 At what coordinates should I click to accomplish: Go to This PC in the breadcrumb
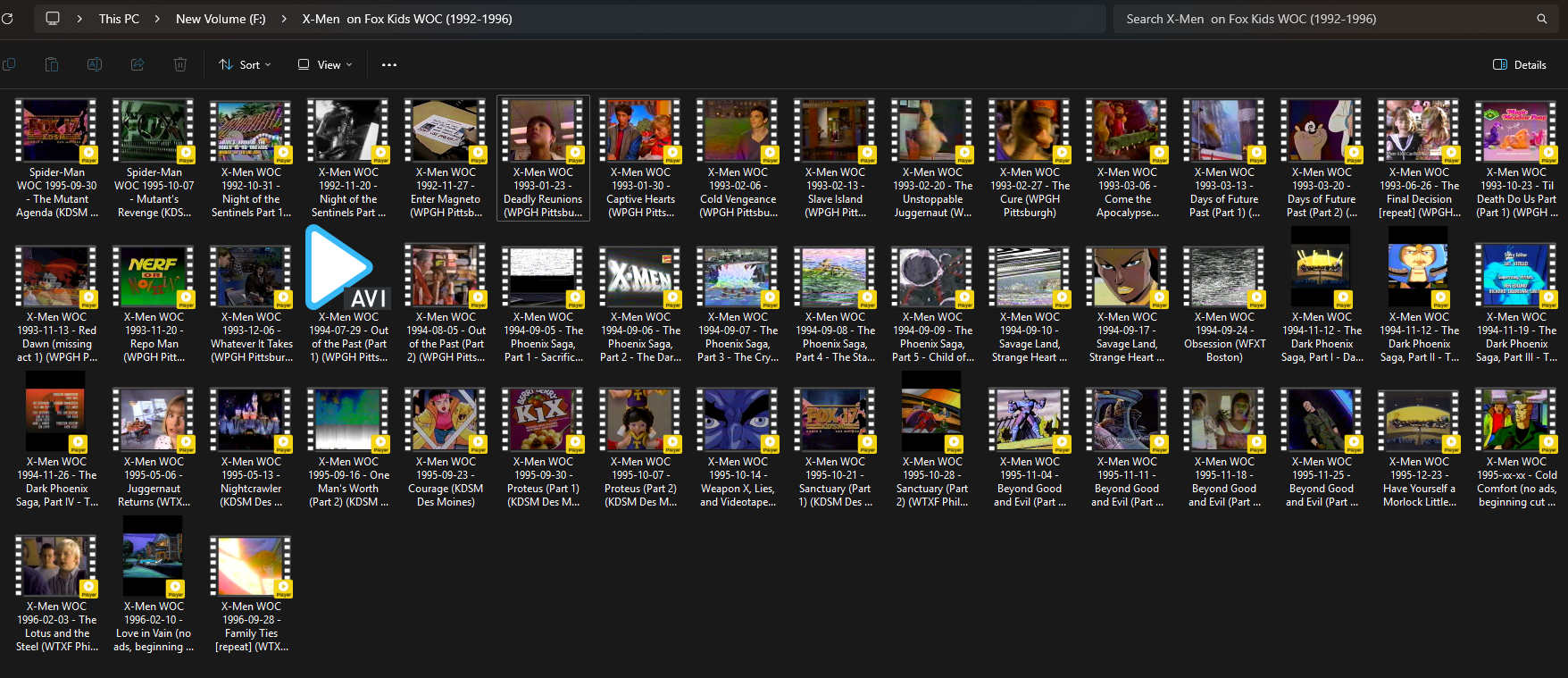click(x=119, y=19)
